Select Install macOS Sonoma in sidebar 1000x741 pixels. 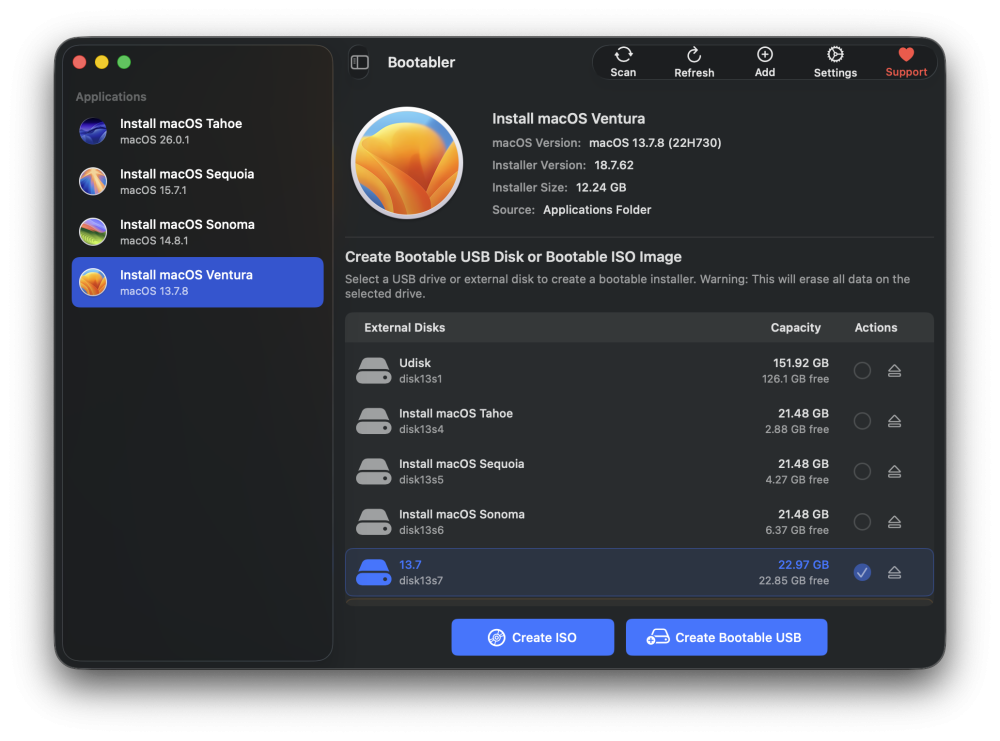pos(198,232)
